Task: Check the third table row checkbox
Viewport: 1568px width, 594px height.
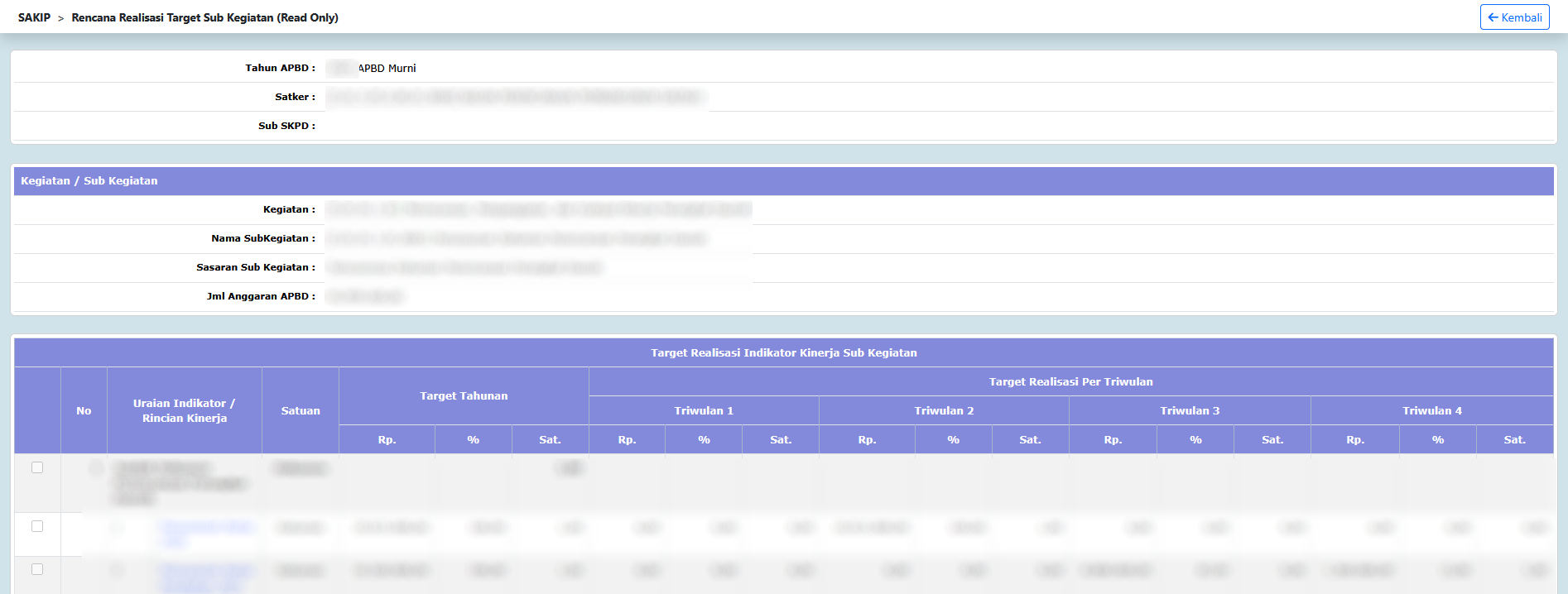Action: tap(37, 569)
